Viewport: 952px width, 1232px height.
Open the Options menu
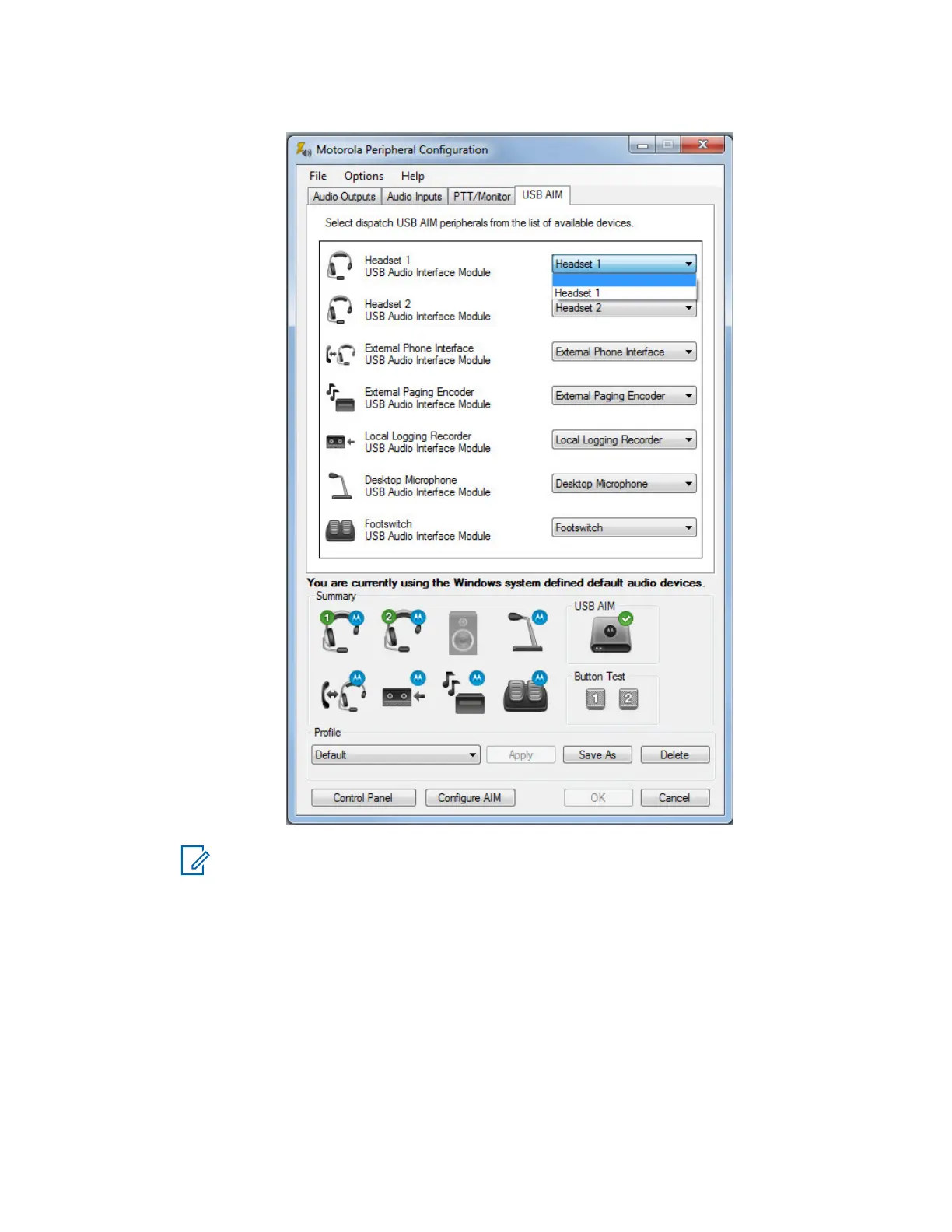pyautogui.click(x=364, y=176)
